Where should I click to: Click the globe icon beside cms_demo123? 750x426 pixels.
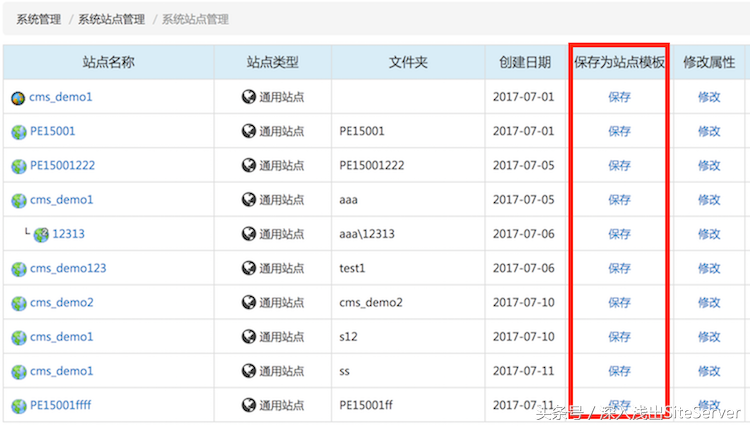point(19,269)
